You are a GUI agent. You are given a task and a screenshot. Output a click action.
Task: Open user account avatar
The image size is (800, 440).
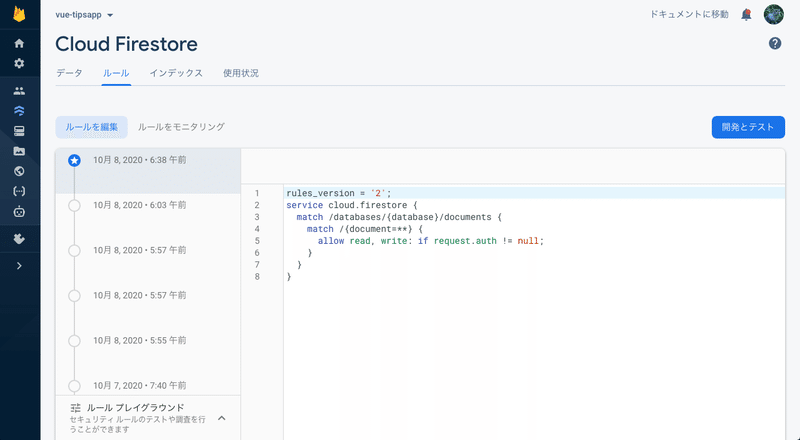773,14
